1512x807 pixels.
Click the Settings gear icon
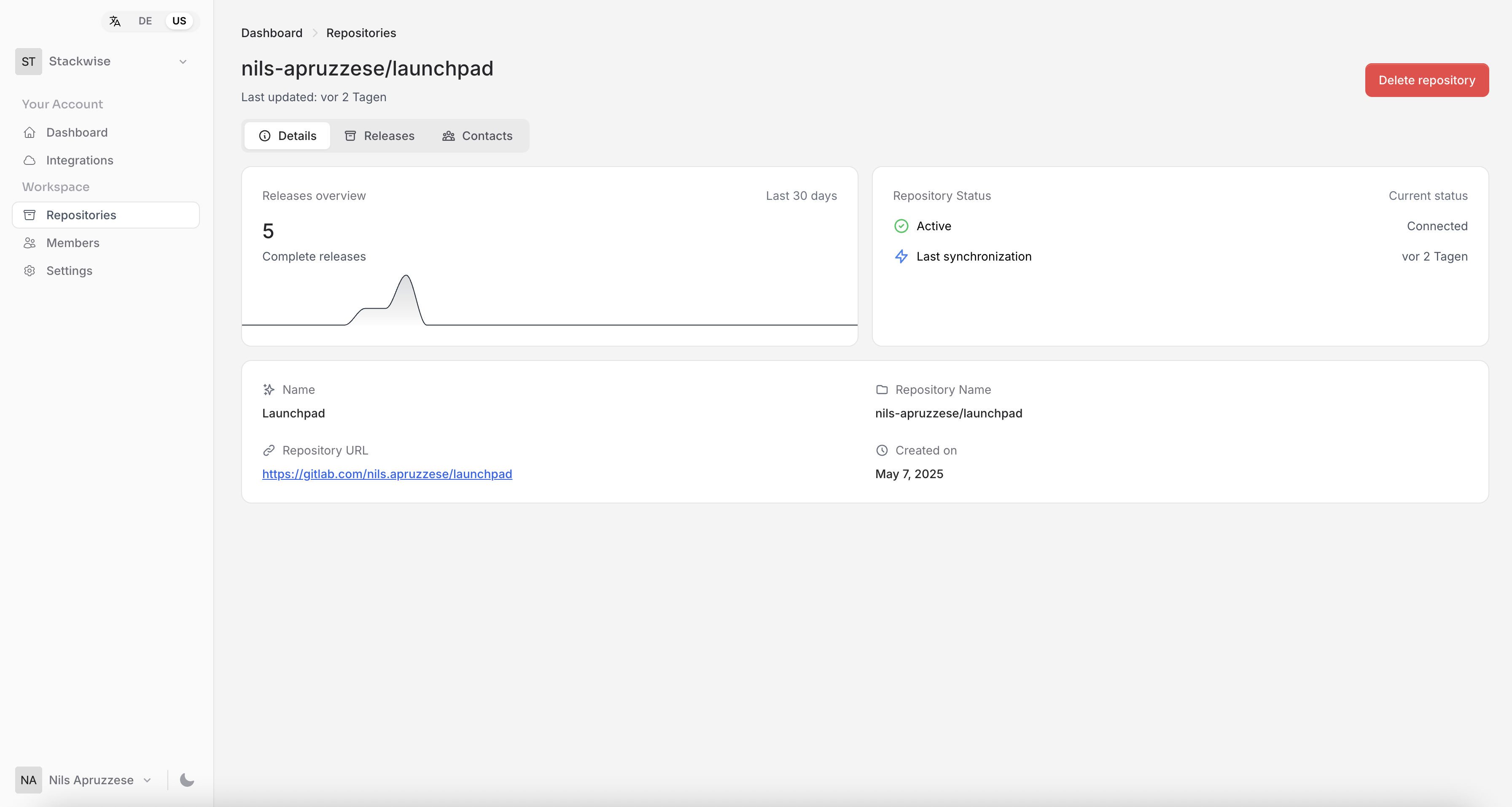point(30,271)
